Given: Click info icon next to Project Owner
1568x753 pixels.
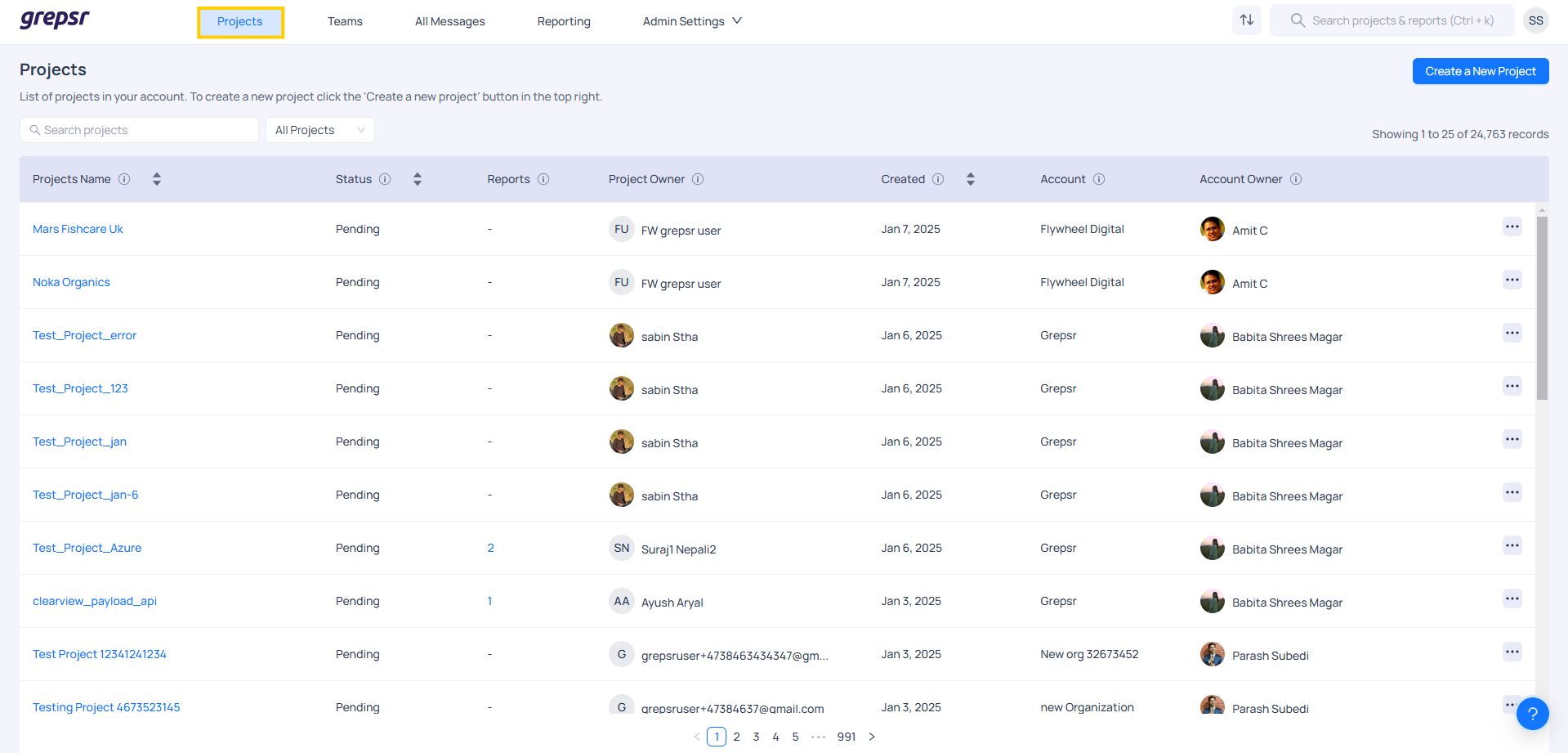Looking at the screenshot, I should tap(698, 179).
